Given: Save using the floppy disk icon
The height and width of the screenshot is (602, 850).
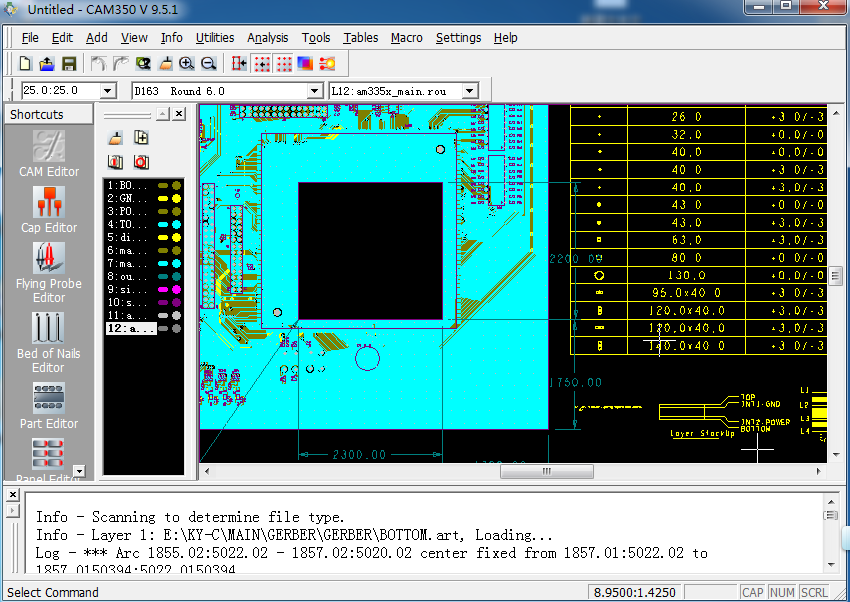Looking at the screenshot, I should [x=69, y=64].
